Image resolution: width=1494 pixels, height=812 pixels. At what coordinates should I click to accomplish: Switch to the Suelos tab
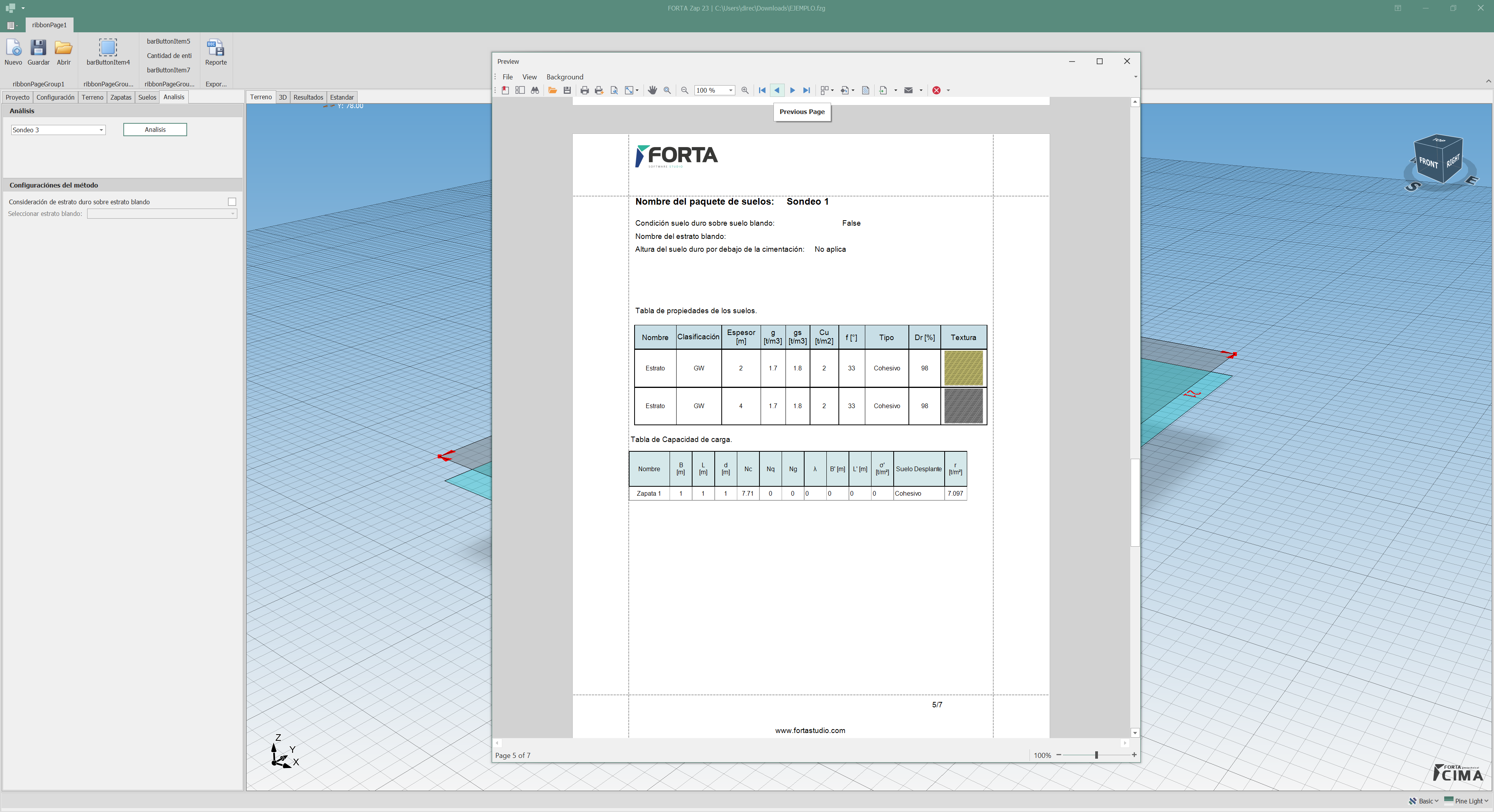tap(147, 97)
